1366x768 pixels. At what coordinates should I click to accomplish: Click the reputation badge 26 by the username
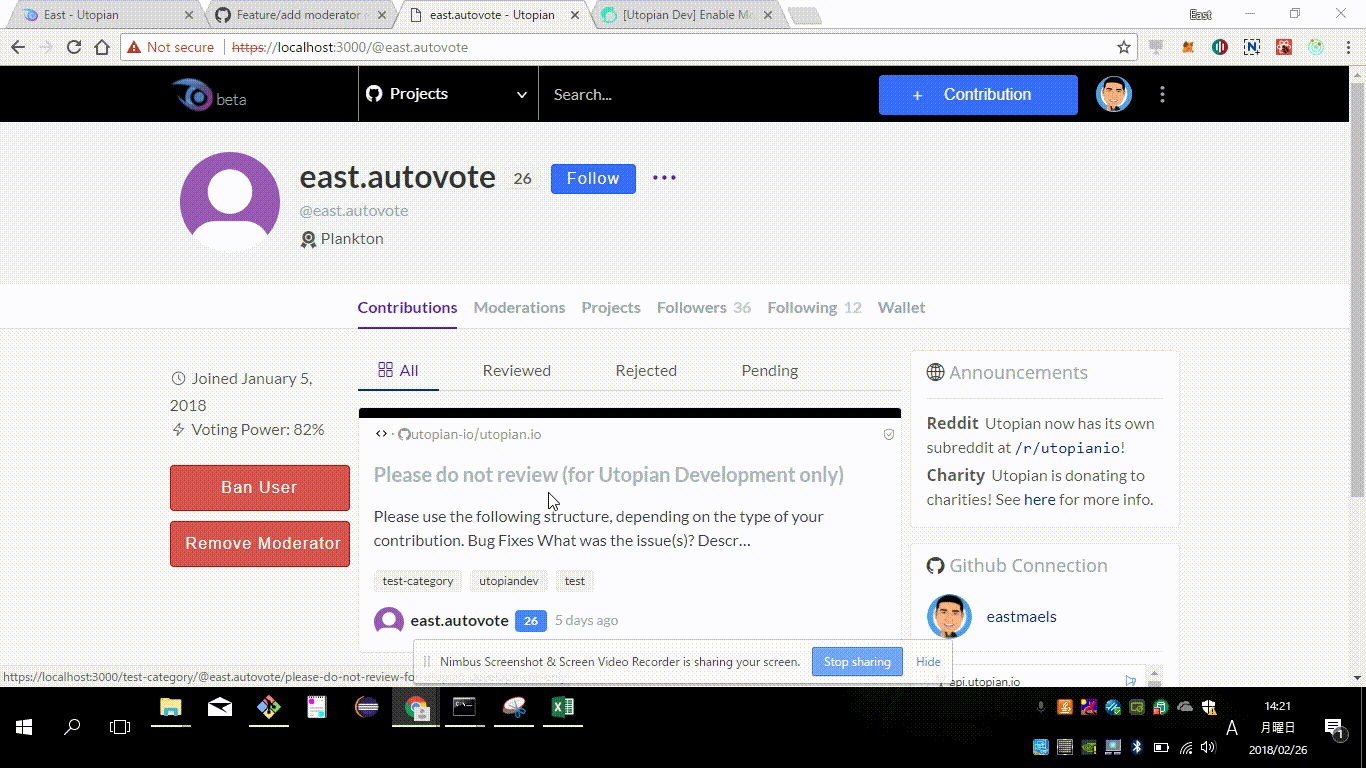coord(522,179)
